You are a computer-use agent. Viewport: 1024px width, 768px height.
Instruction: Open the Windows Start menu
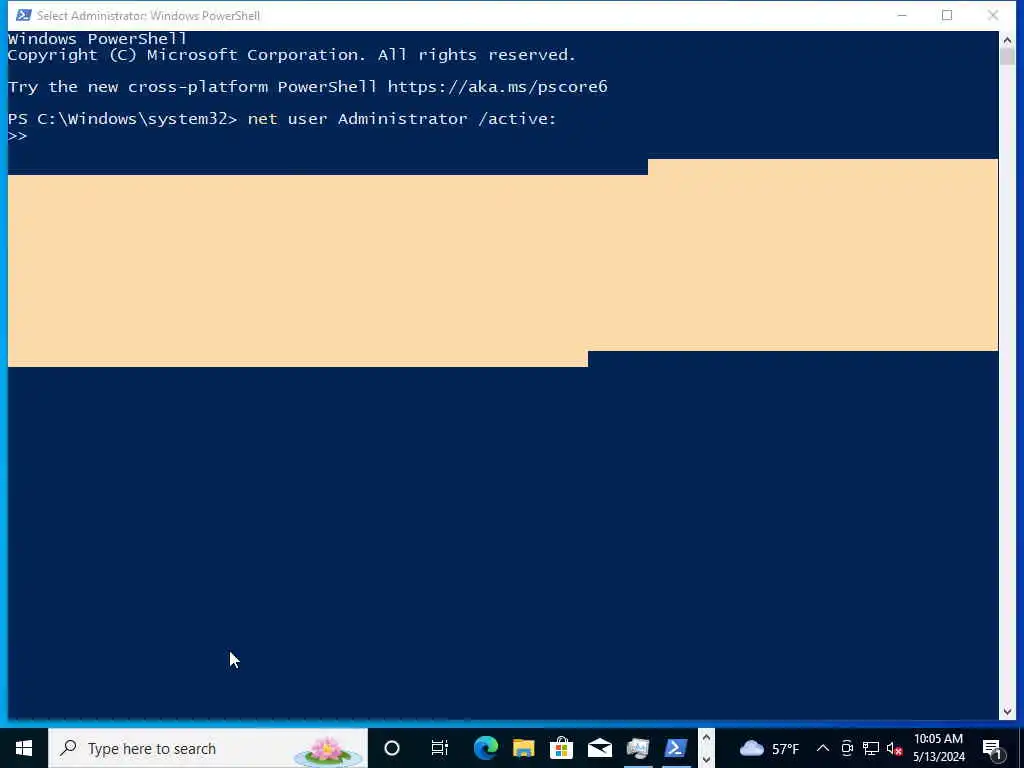coord(24,748)
